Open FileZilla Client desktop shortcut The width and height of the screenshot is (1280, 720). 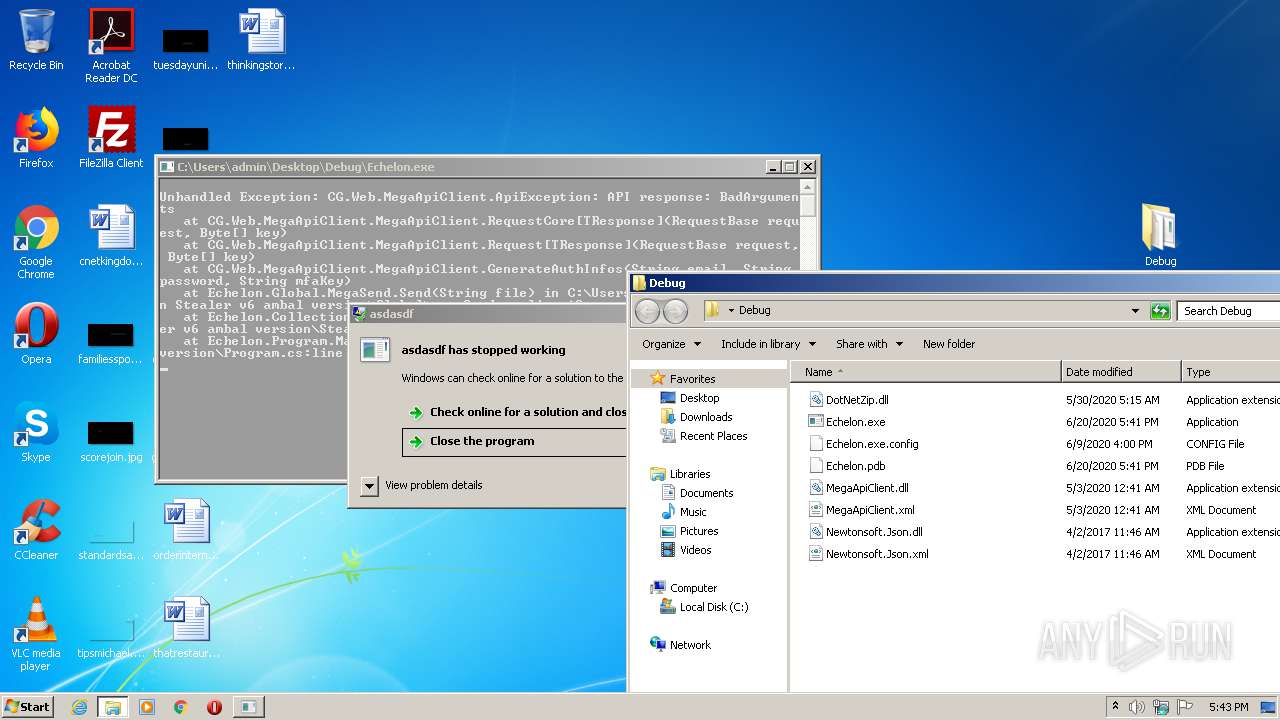(x=111, y=138)
